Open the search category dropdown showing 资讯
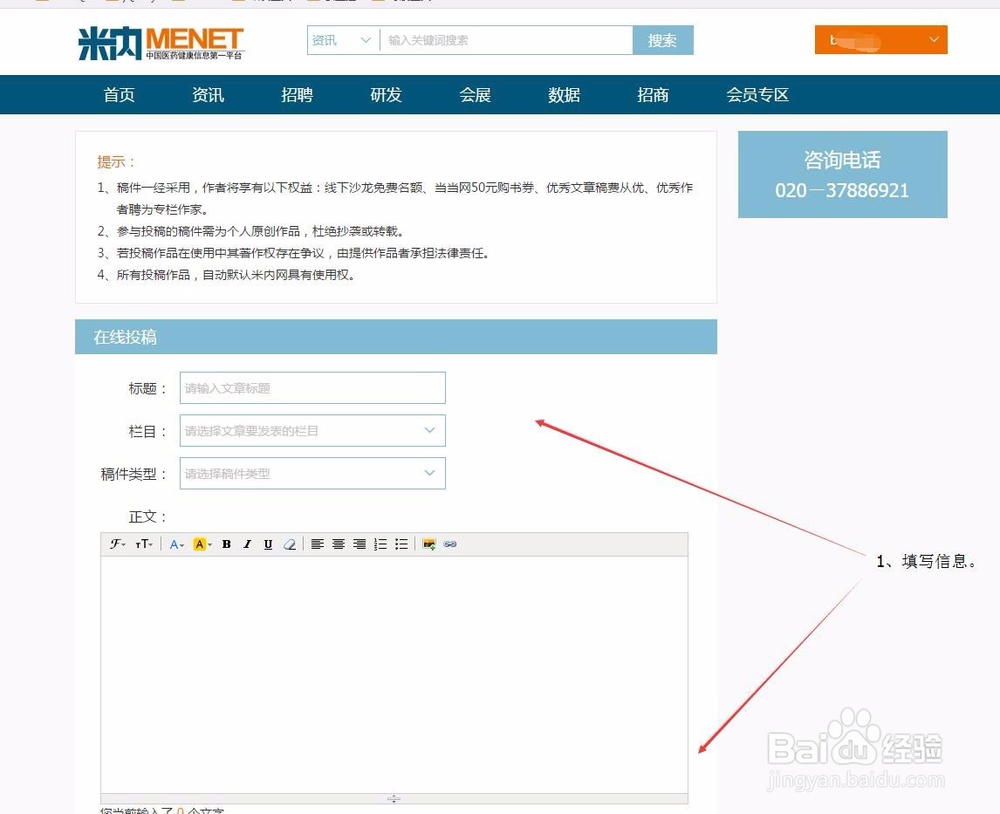This screenshot has height=814, width=1000. click(339, 41)
